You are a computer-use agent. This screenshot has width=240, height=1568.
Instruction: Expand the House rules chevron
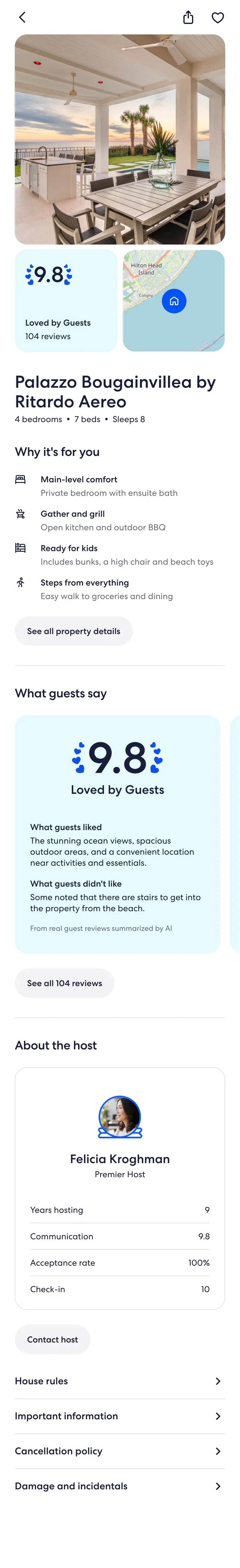pyautogui.click(x=218, y=1381)
